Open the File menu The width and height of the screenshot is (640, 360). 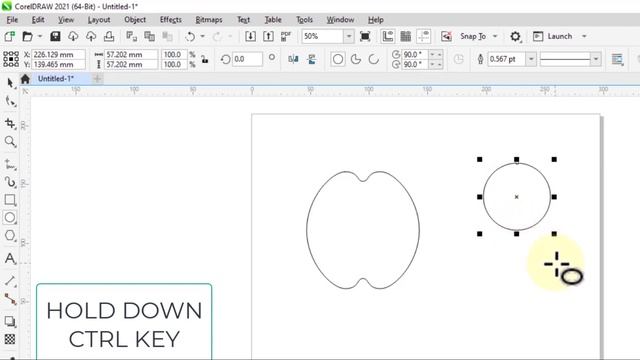point(12,20)
